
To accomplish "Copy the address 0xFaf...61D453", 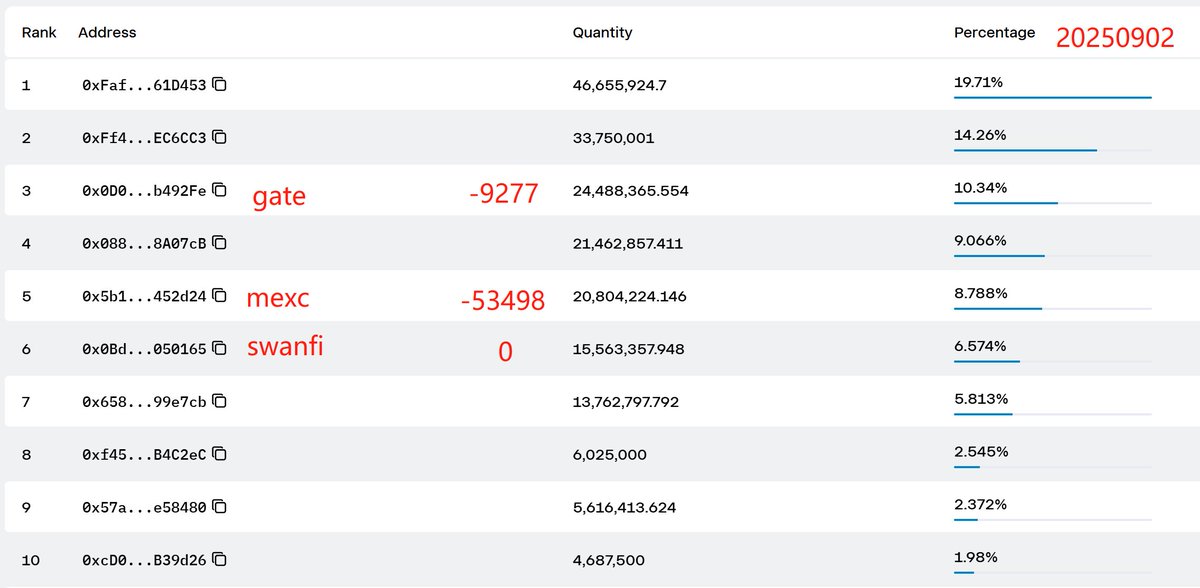I will coord(220,85).
